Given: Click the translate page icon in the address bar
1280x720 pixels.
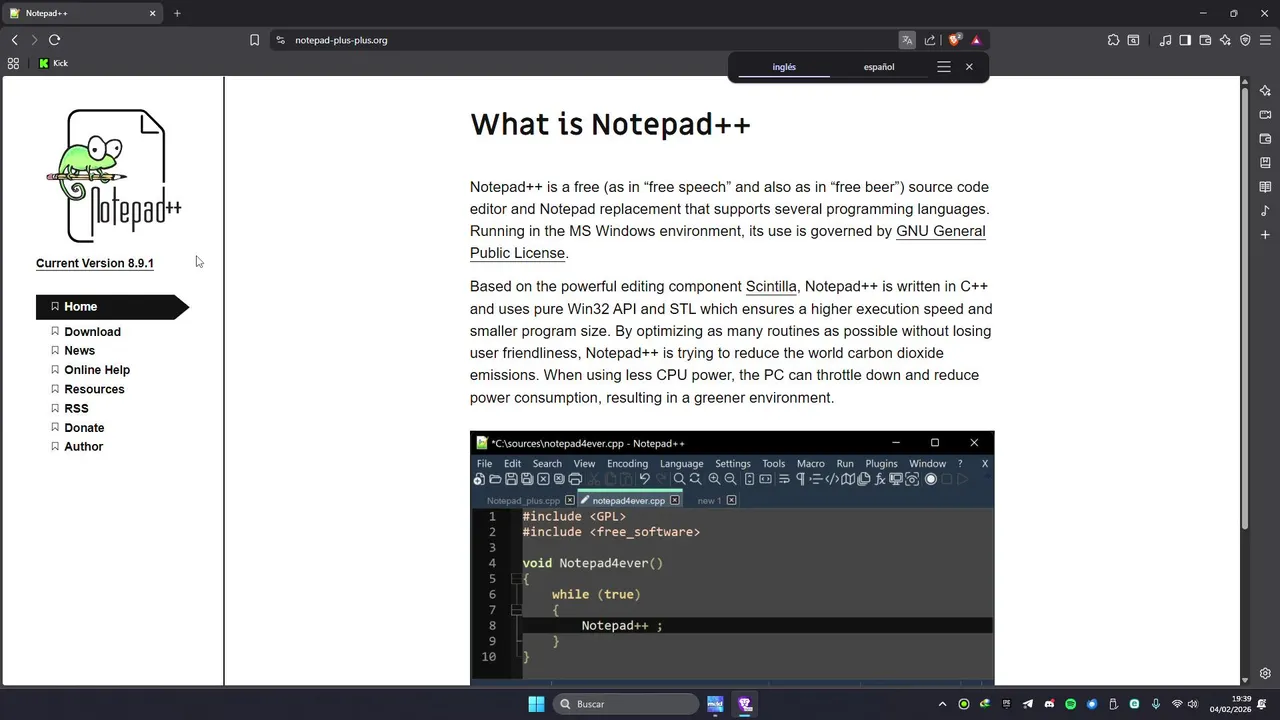Looking at the screenshot, I should (x=907, y=40).
